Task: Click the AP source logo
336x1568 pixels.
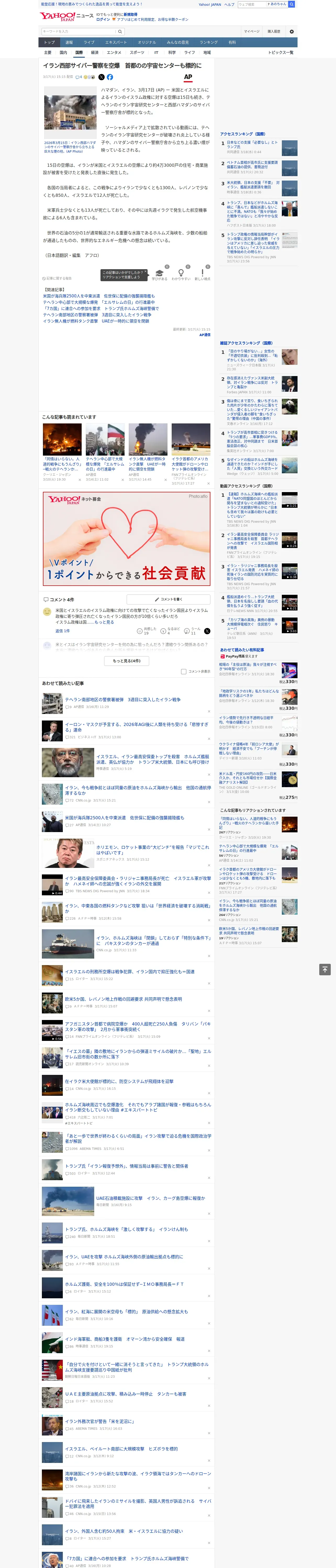Action: (x=188, y=77)
